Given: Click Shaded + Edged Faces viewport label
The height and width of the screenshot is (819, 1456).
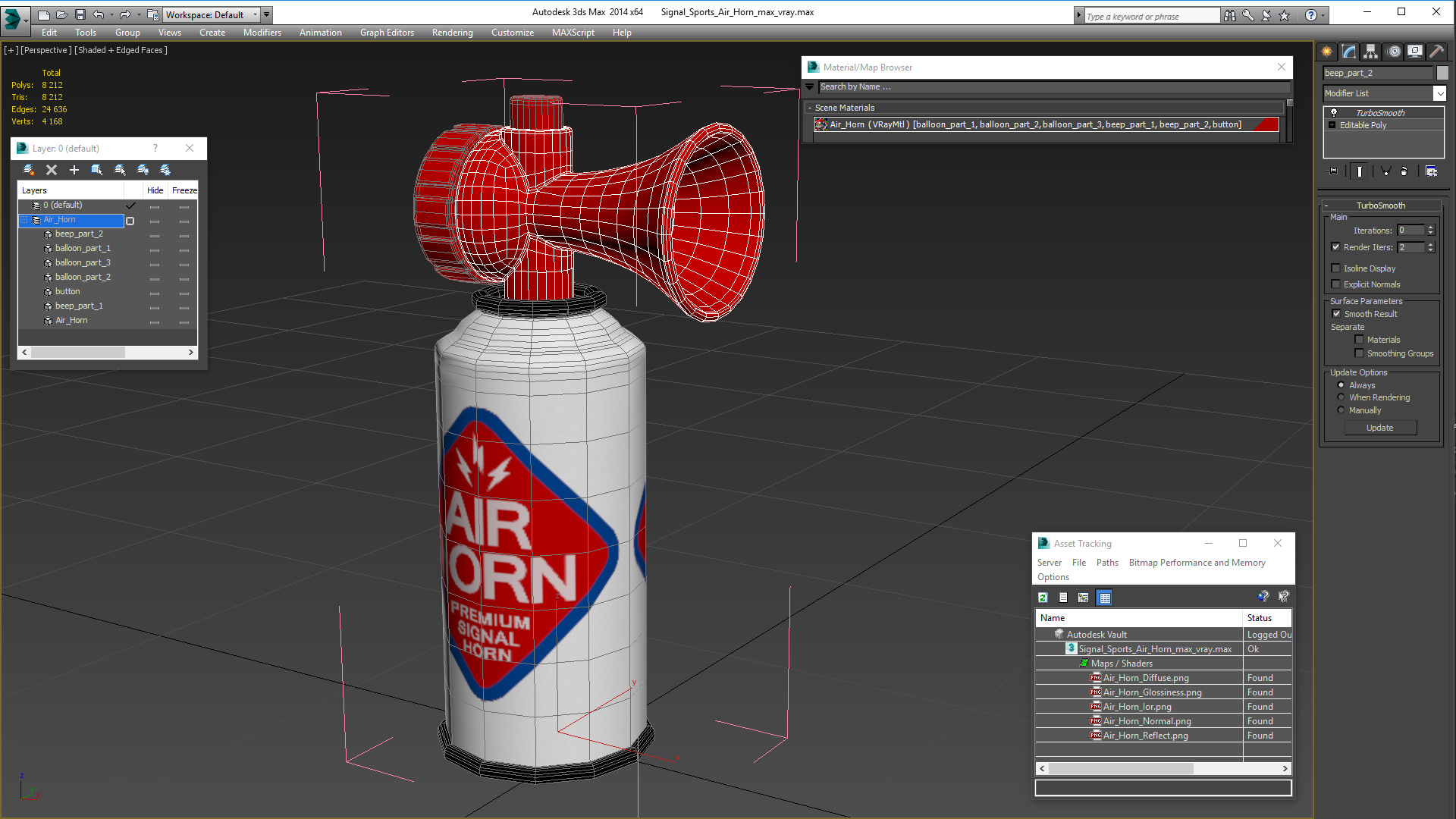Looking at the screenshot, I should 121,50.
